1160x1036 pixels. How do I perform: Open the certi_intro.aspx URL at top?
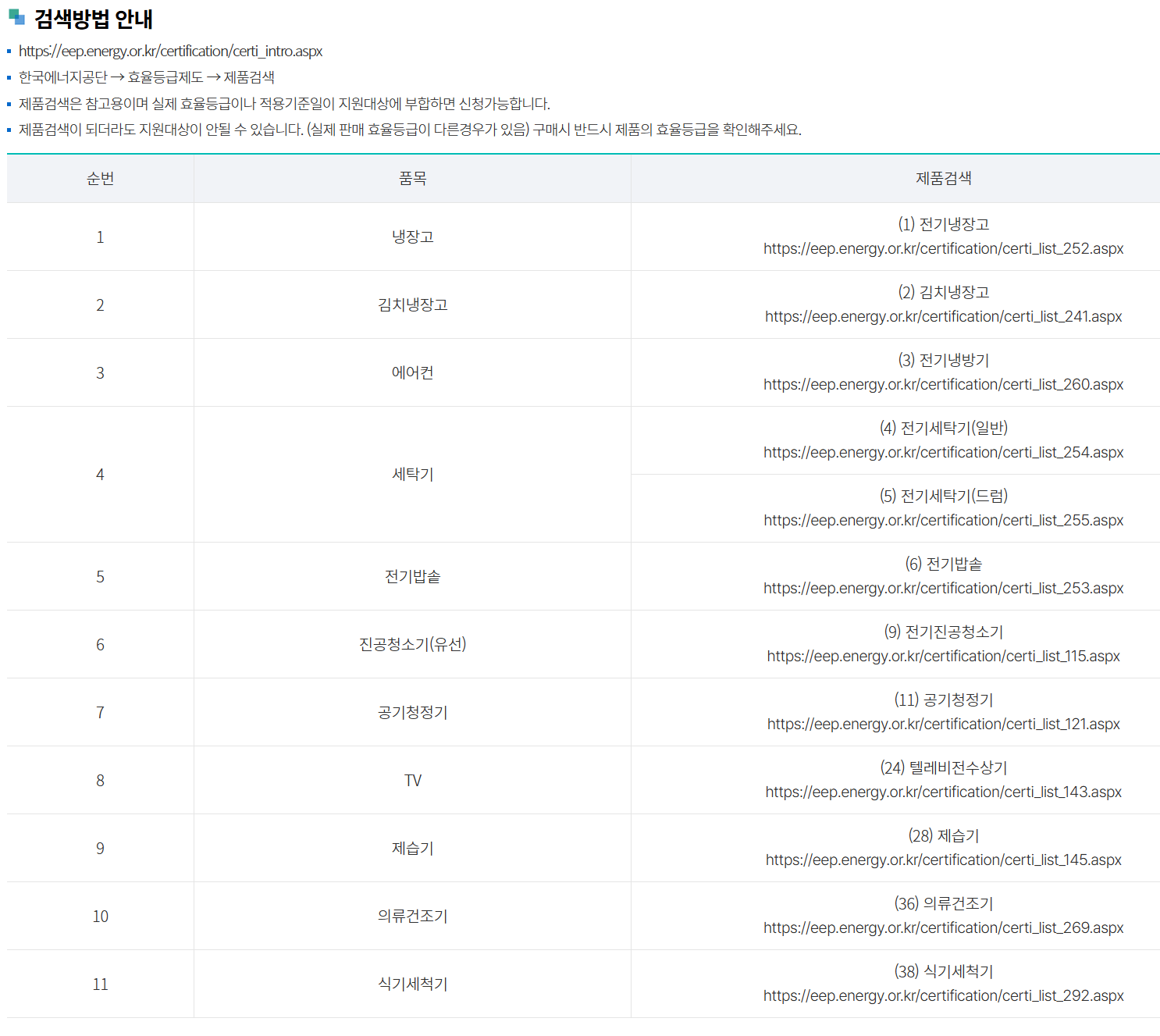(170, 52)
